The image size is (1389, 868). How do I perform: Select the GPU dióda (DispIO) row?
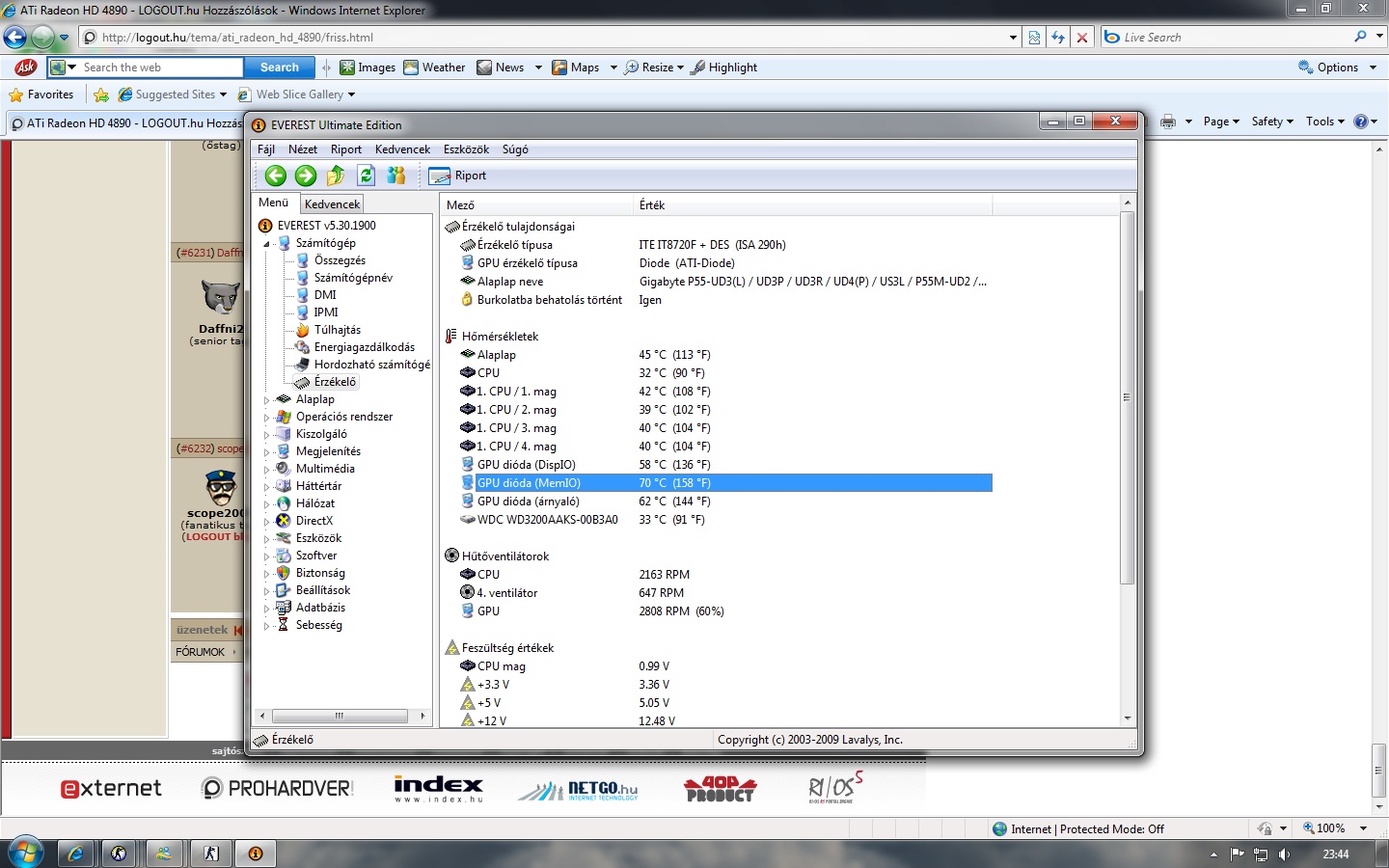[x=725, y=465]
